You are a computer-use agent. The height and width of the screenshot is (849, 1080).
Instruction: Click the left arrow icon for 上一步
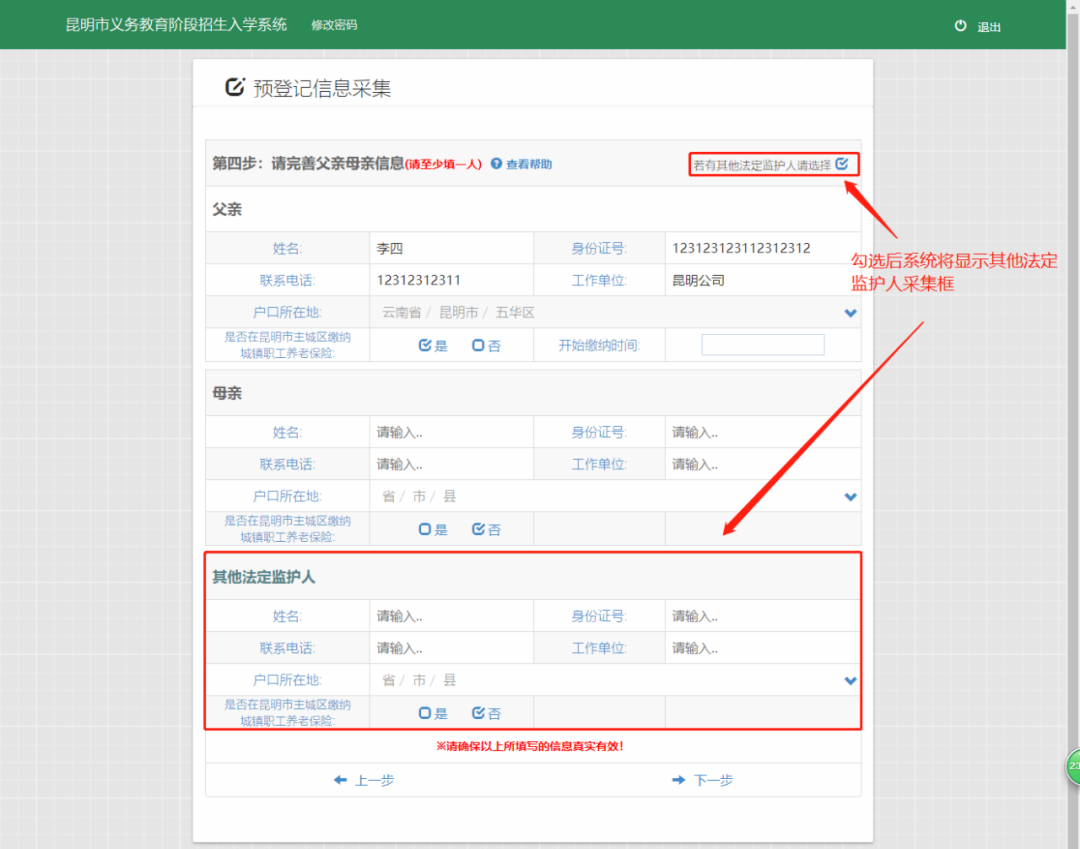click(x=341, y=780)
